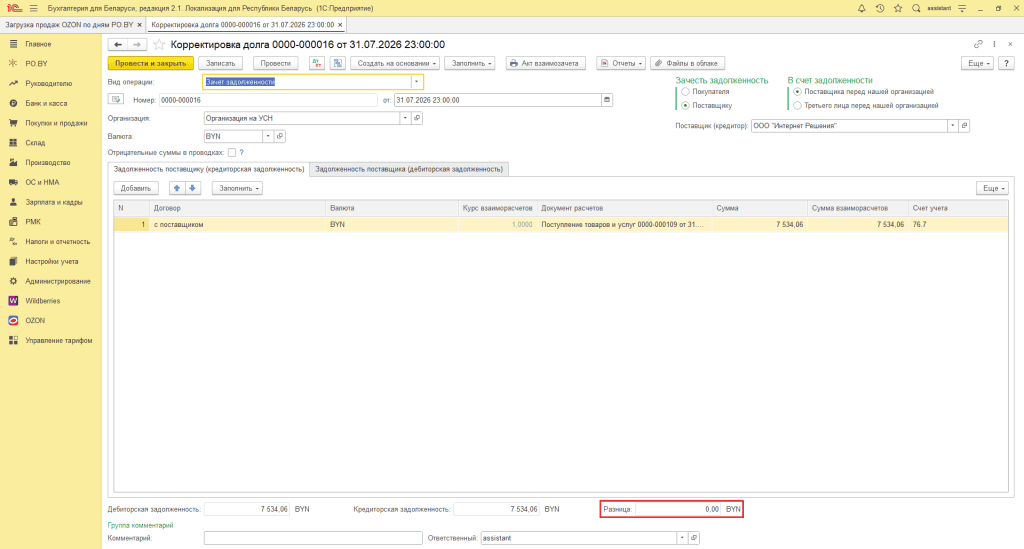The height and width of the screenshot is (549, 1024).
Task: Get link to document via chain icon
Action: click(978, 44)
